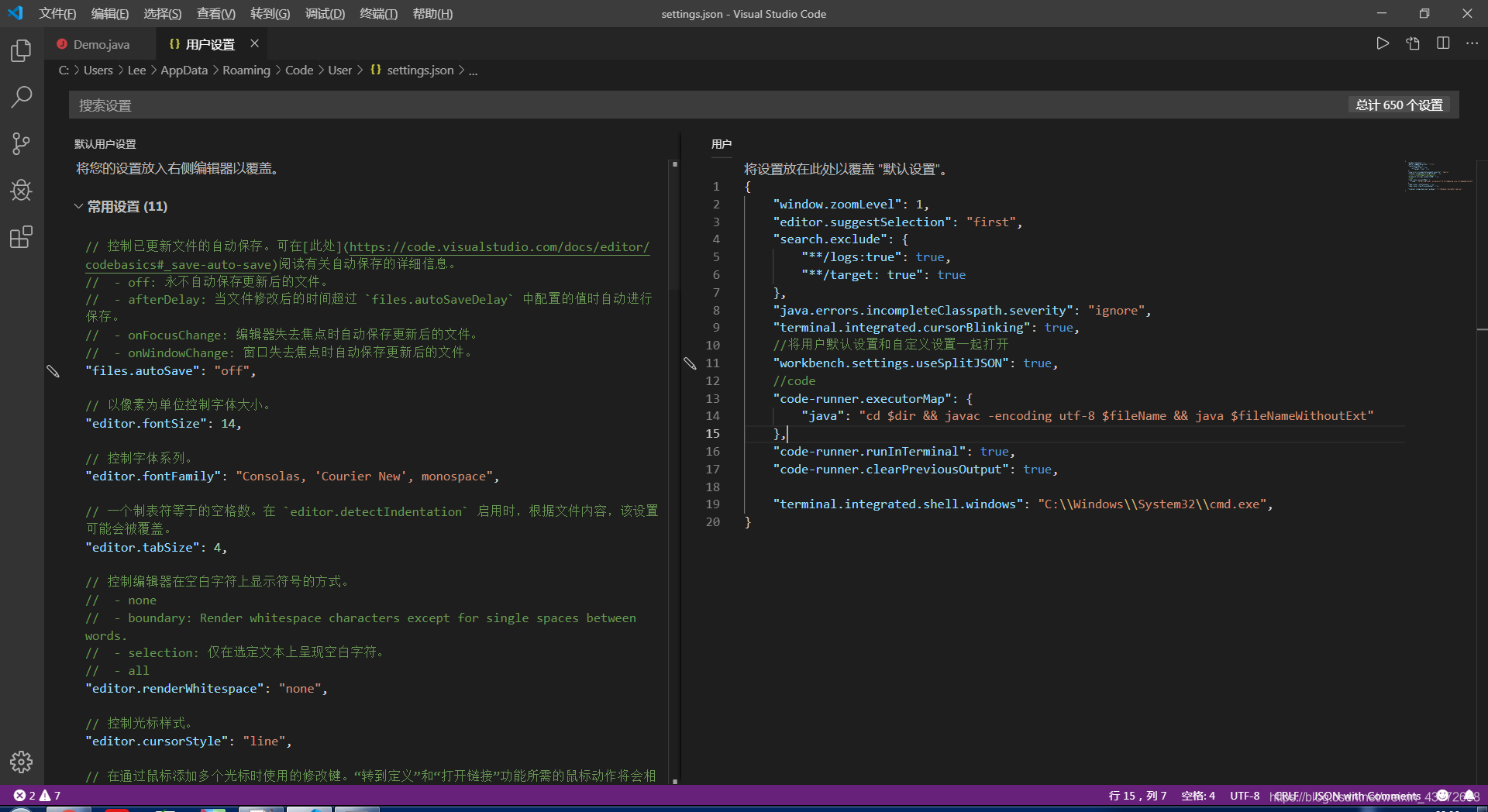
Task: Open the 编辑(E) menu
Action: click(x=110, y=14)
